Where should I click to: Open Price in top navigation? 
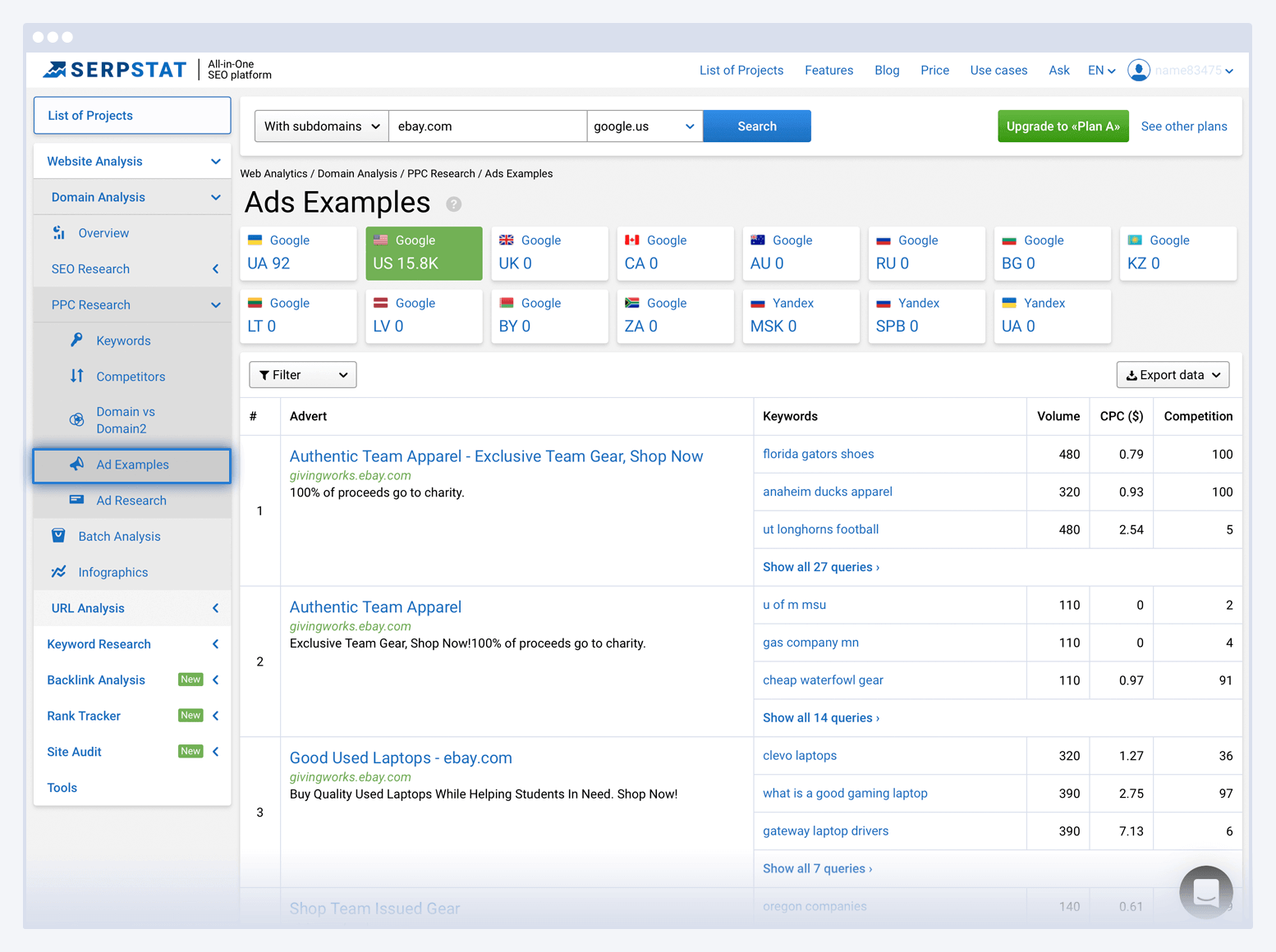[934, 71]
